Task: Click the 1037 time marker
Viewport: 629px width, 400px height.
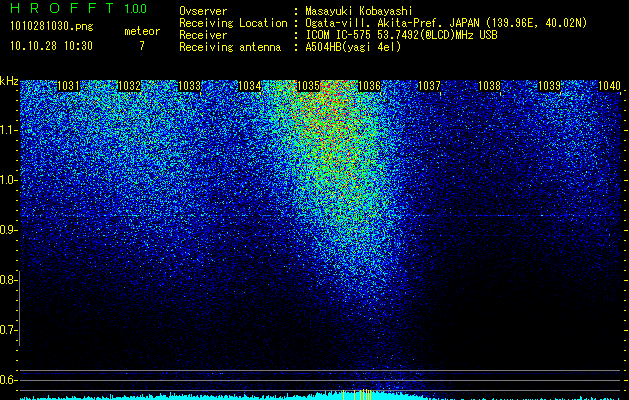Action: 429,86
